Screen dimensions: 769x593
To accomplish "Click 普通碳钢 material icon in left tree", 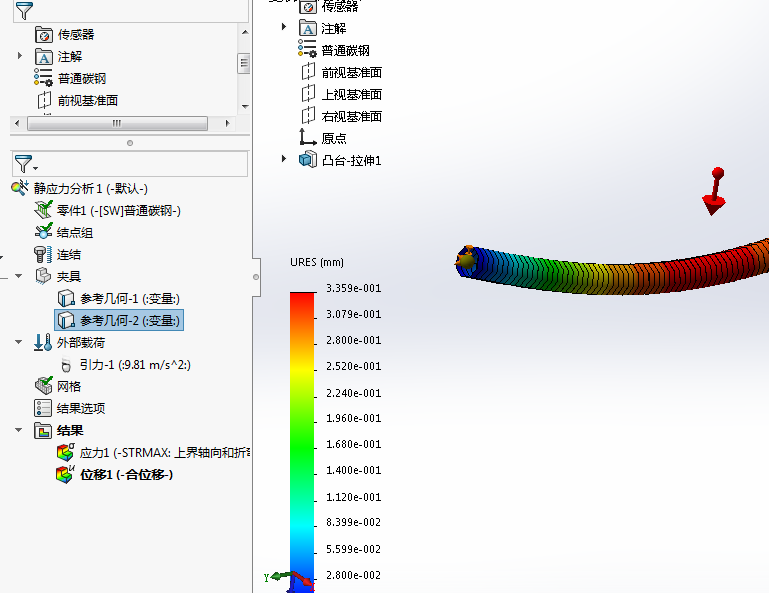I will (43, 78).
